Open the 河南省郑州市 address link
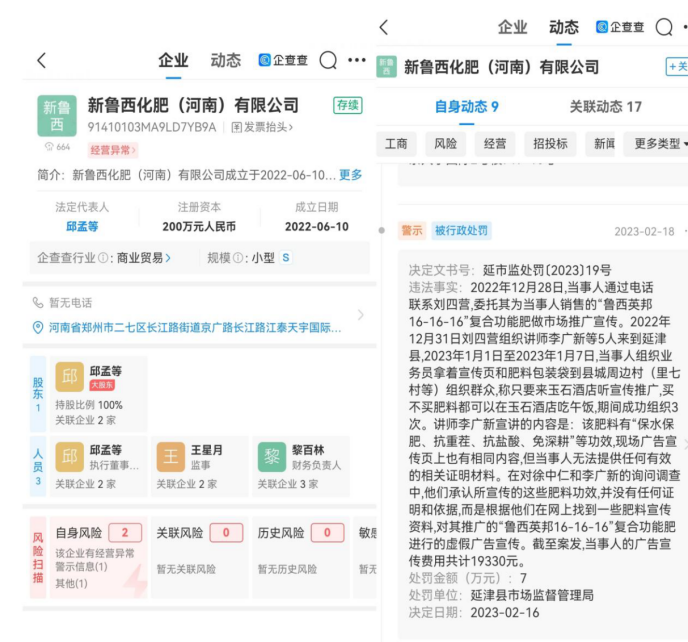The image size is (688, 642). point(195,328)
